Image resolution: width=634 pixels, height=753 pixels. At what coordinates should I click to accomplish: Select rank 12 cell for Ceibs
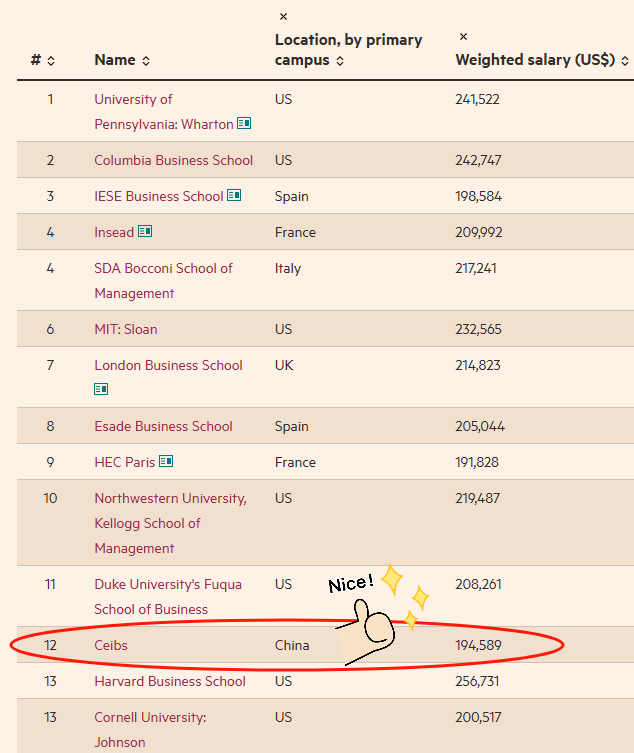(50, 645)
